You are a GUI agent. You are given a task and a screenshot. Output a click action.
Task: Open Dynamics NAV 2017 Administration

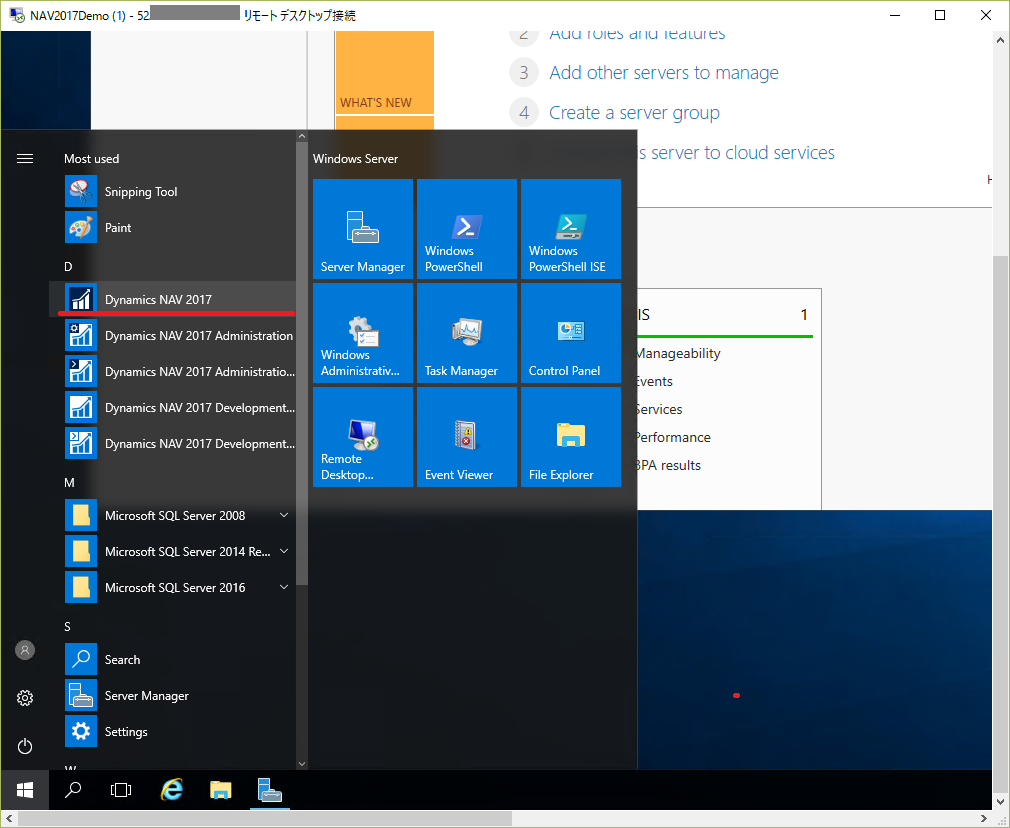pos(173,336)
